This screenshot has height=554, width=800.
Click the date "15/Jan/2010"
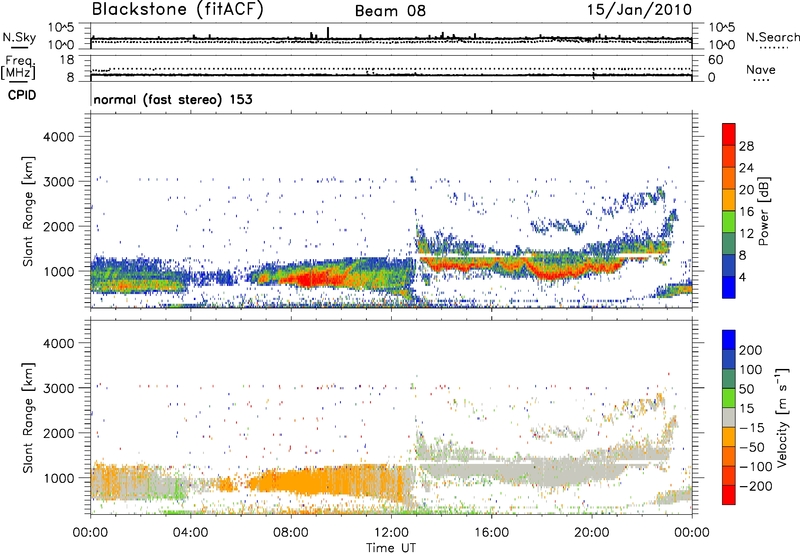click(x=640, y=10)
